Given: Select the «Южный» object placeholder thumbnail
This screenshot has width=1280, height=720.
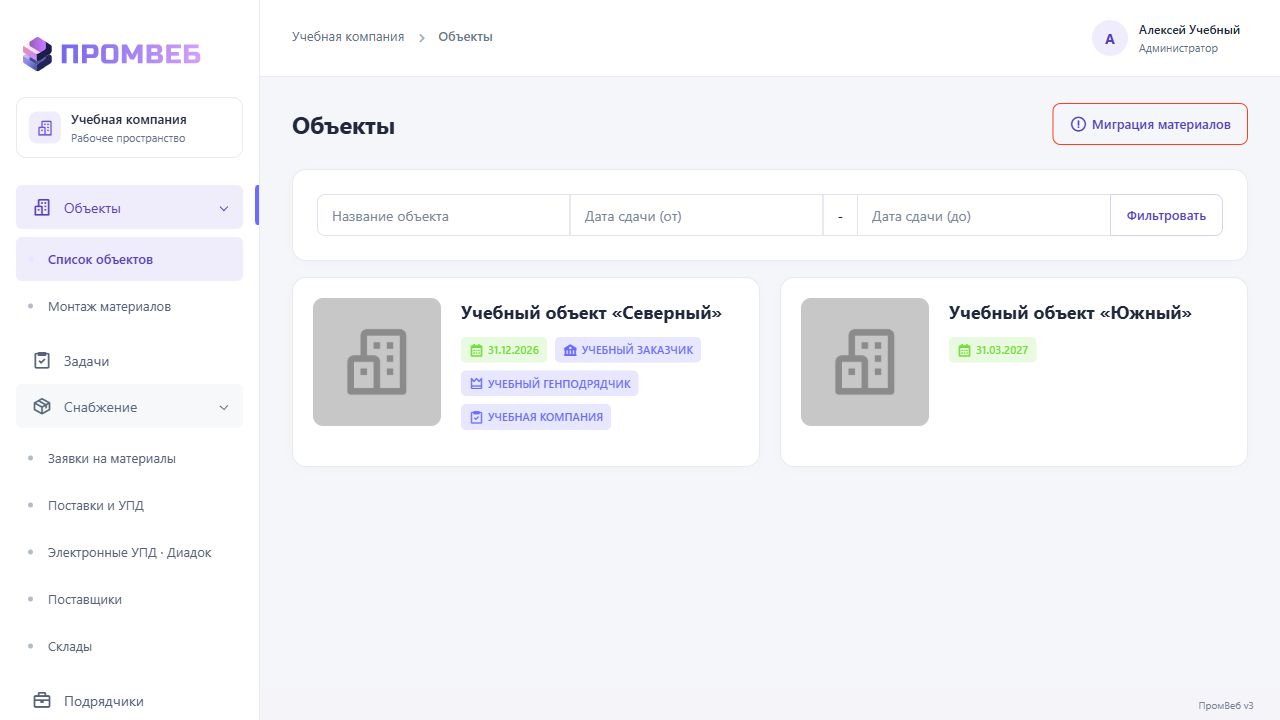Looking at the screenshot, I should (x=865, y=362).
